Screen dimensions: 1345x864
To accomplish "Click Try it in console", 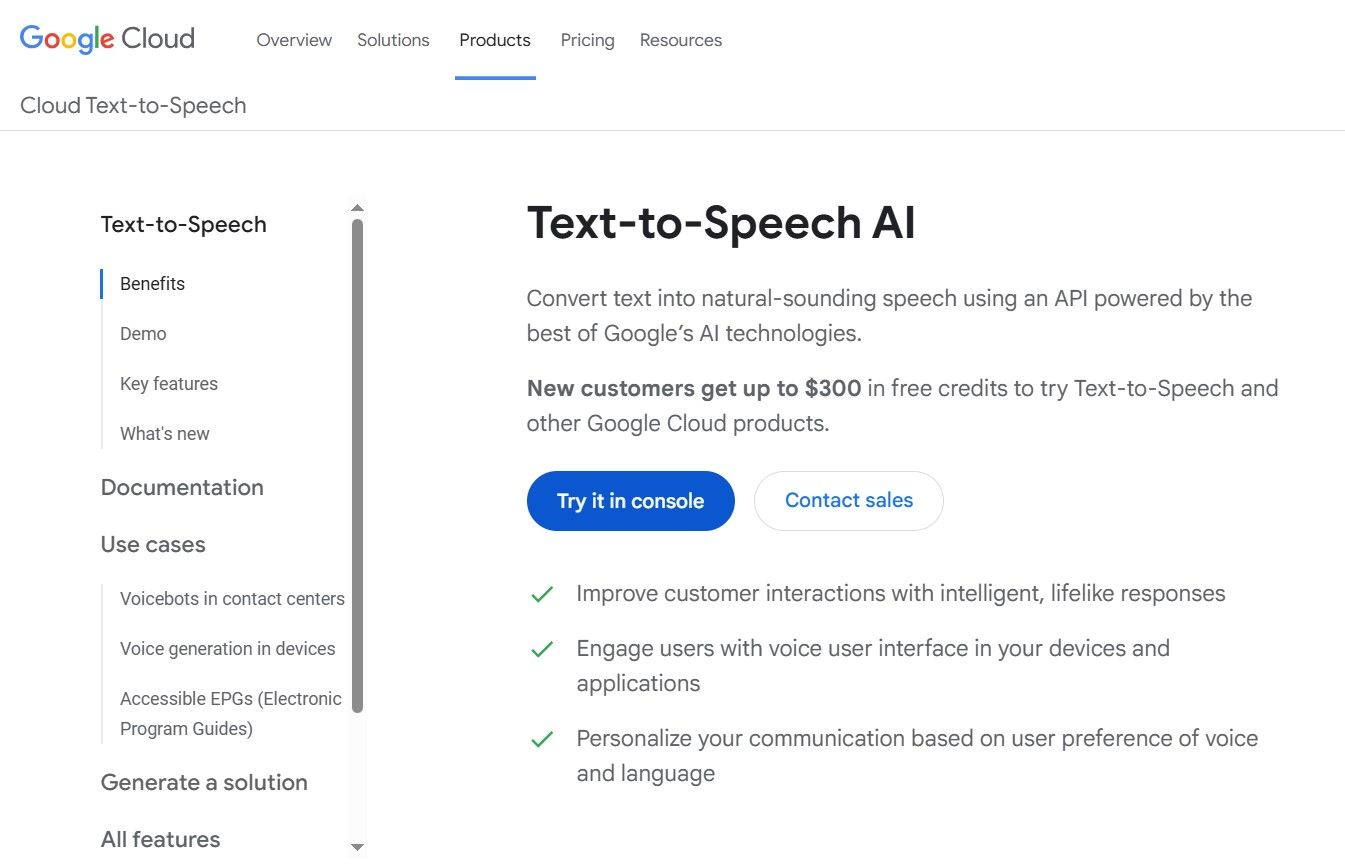I will [x=630, y=500].
